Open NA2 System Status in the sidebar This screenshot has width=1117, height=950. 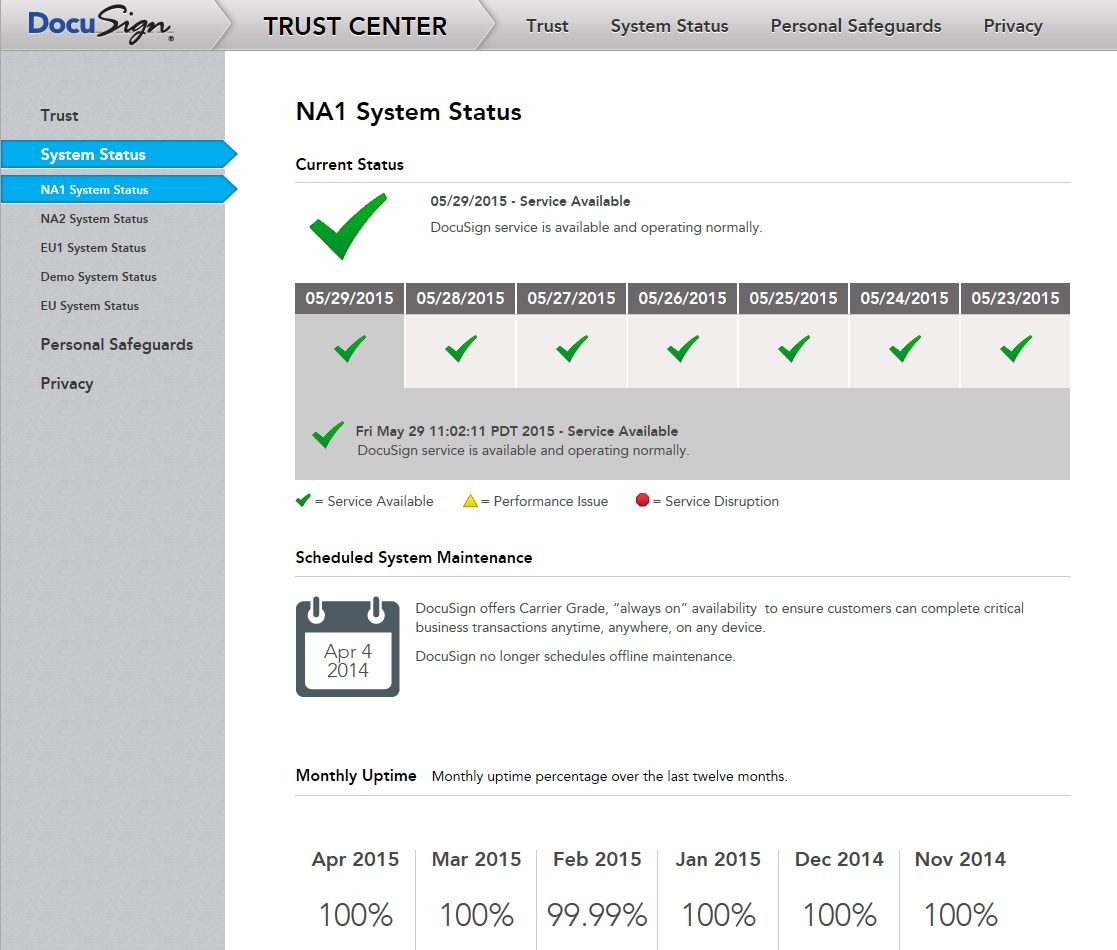click(x=94, y=219)
